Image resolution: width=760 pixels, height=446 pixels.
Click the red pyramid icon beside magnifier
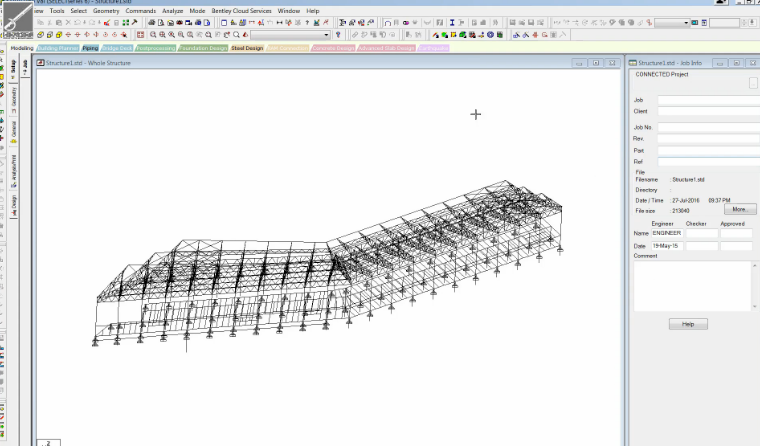coord(245,34)
